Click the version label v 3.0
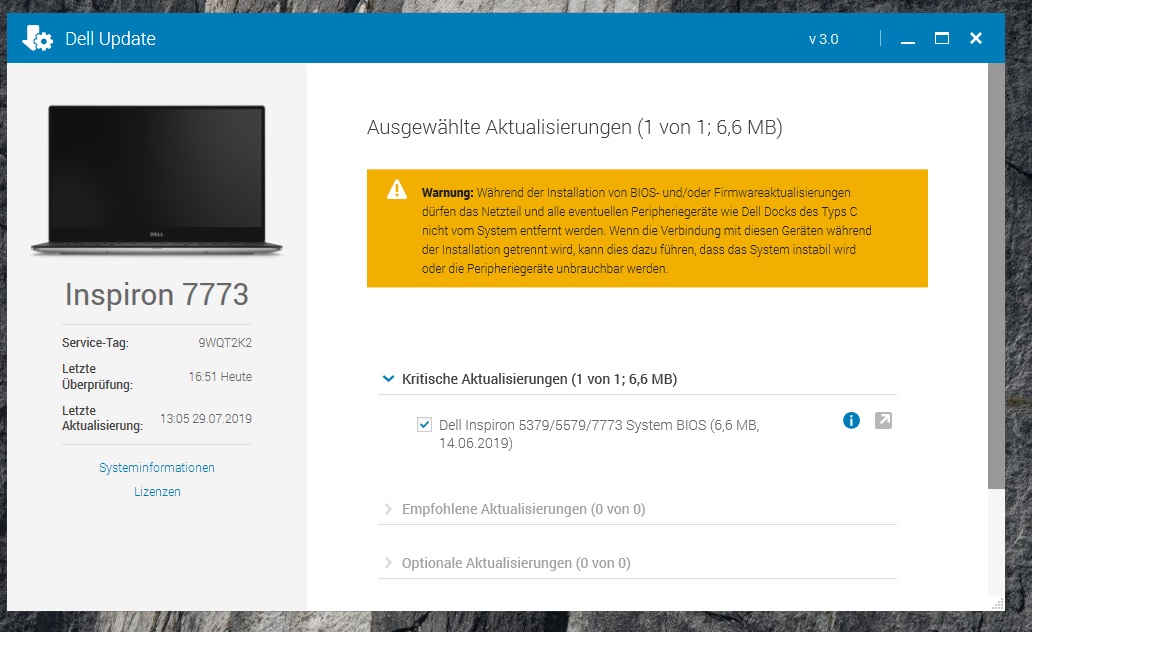 tap(824, 40)
